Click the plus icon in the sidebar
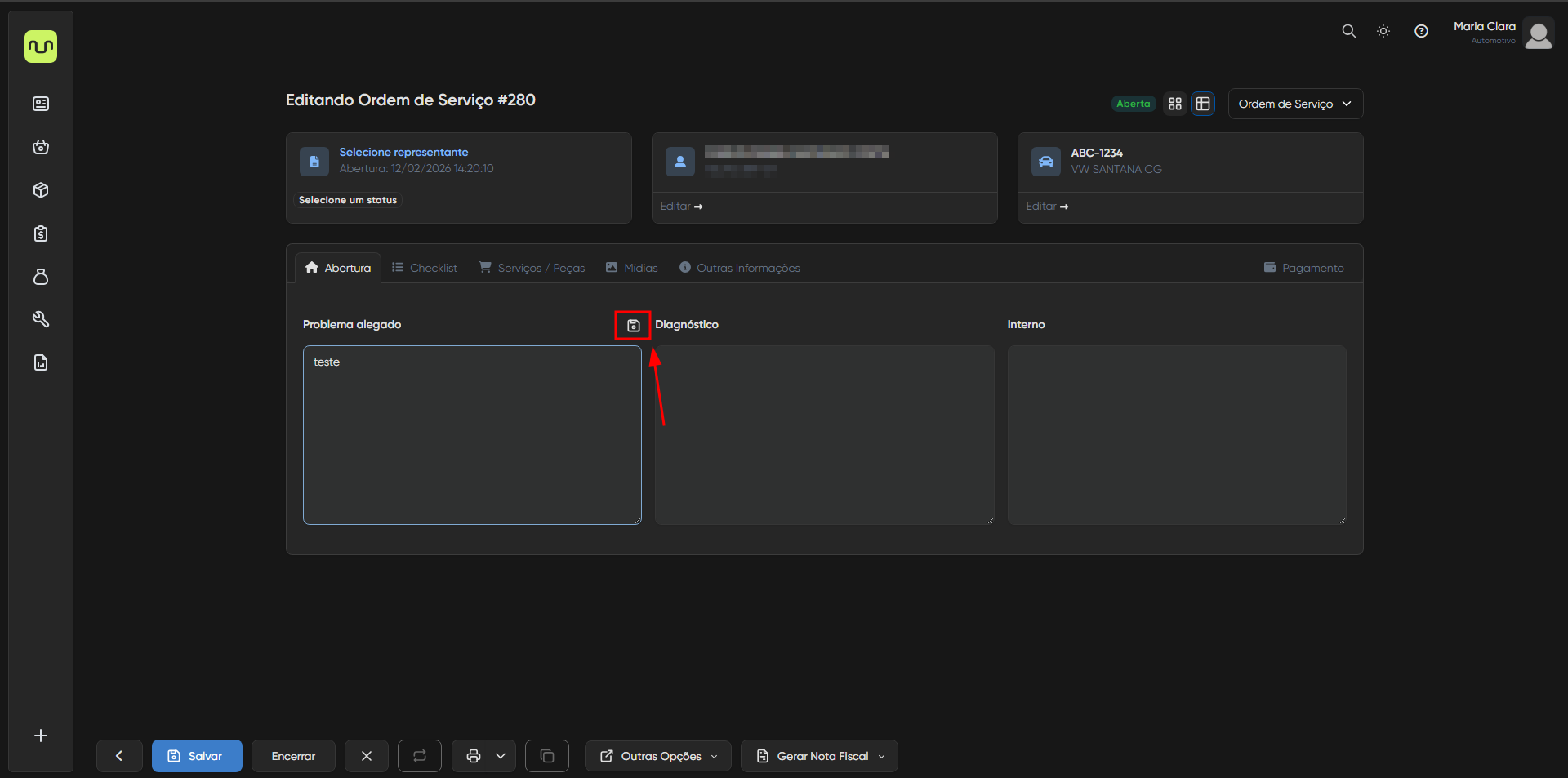Image resolution: width=1568 pixels, height=778 pixels. click(x=41, y=736)
